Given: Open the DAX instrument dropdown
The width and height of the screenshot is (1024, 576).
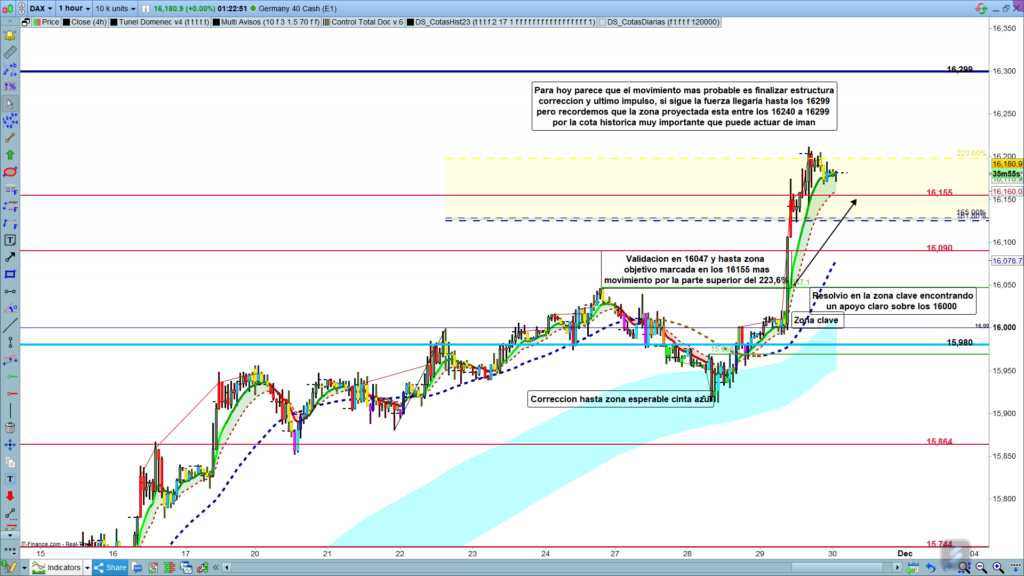Looking at the screenshot, I should click(39, 7).
